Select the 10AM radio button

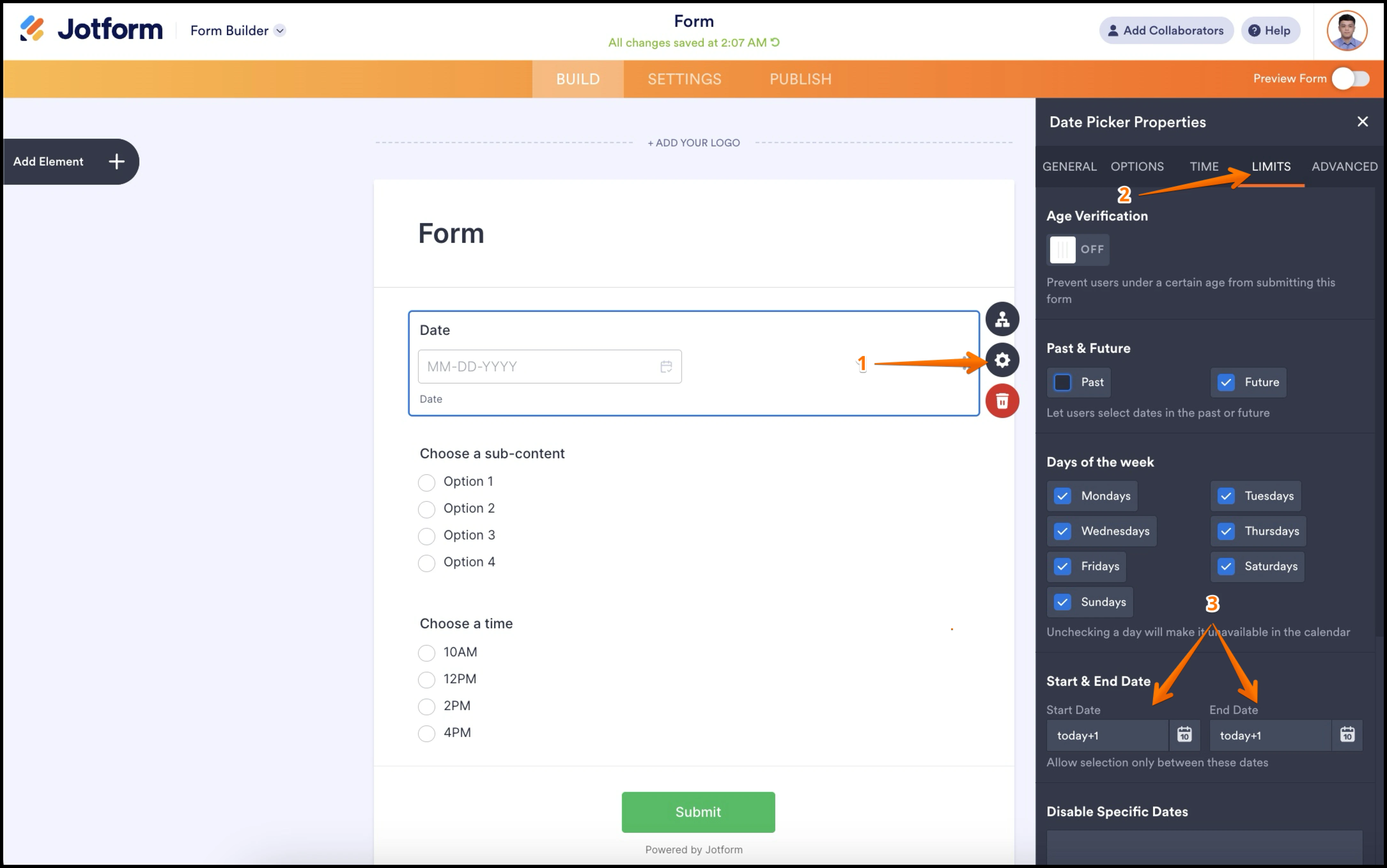point(427,653)
